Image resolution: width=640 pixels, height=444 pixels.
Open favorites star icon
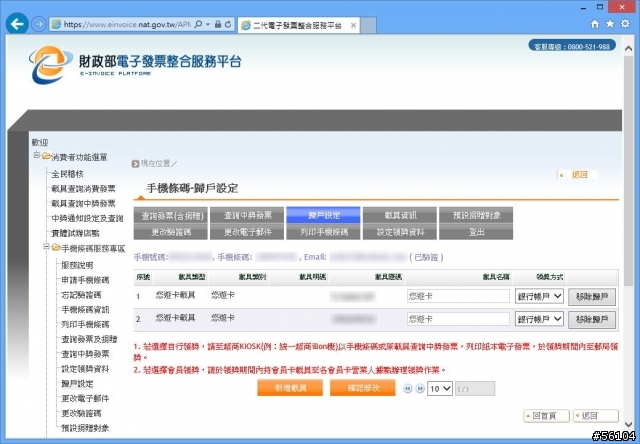point(610,24)
